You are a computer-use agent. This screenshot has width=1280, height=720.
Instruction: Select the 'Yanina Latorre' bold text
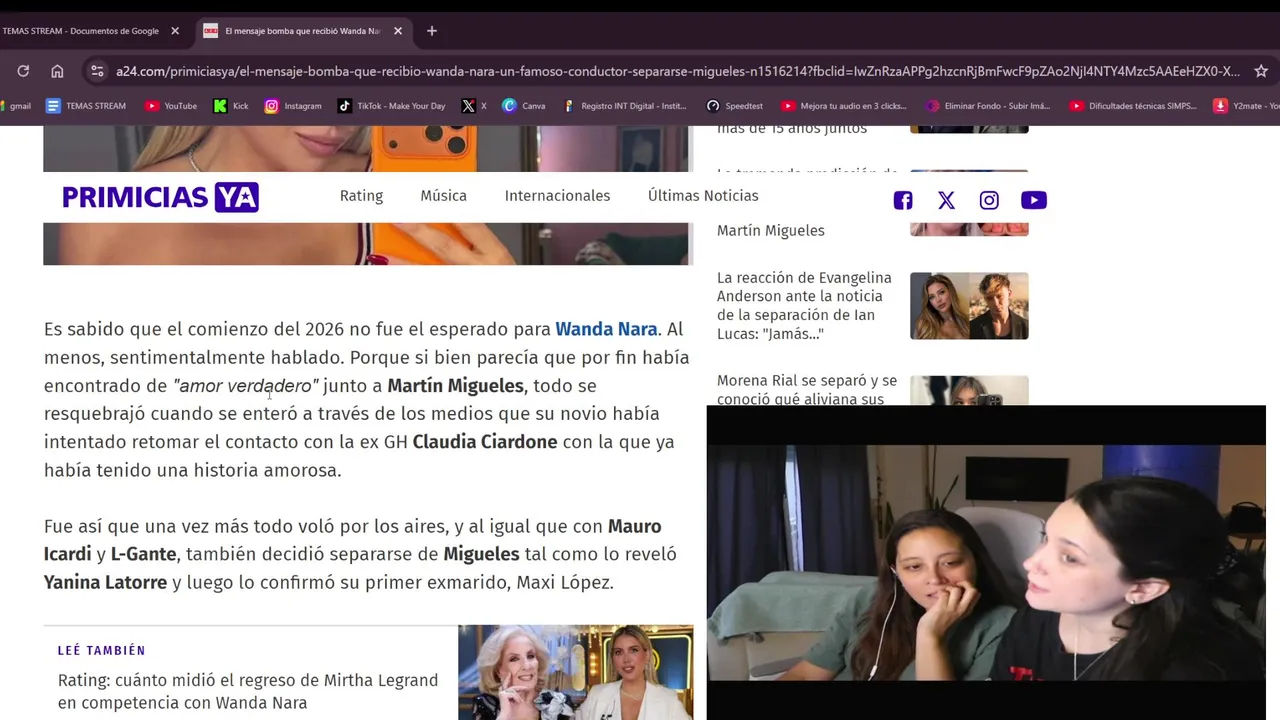105,582
